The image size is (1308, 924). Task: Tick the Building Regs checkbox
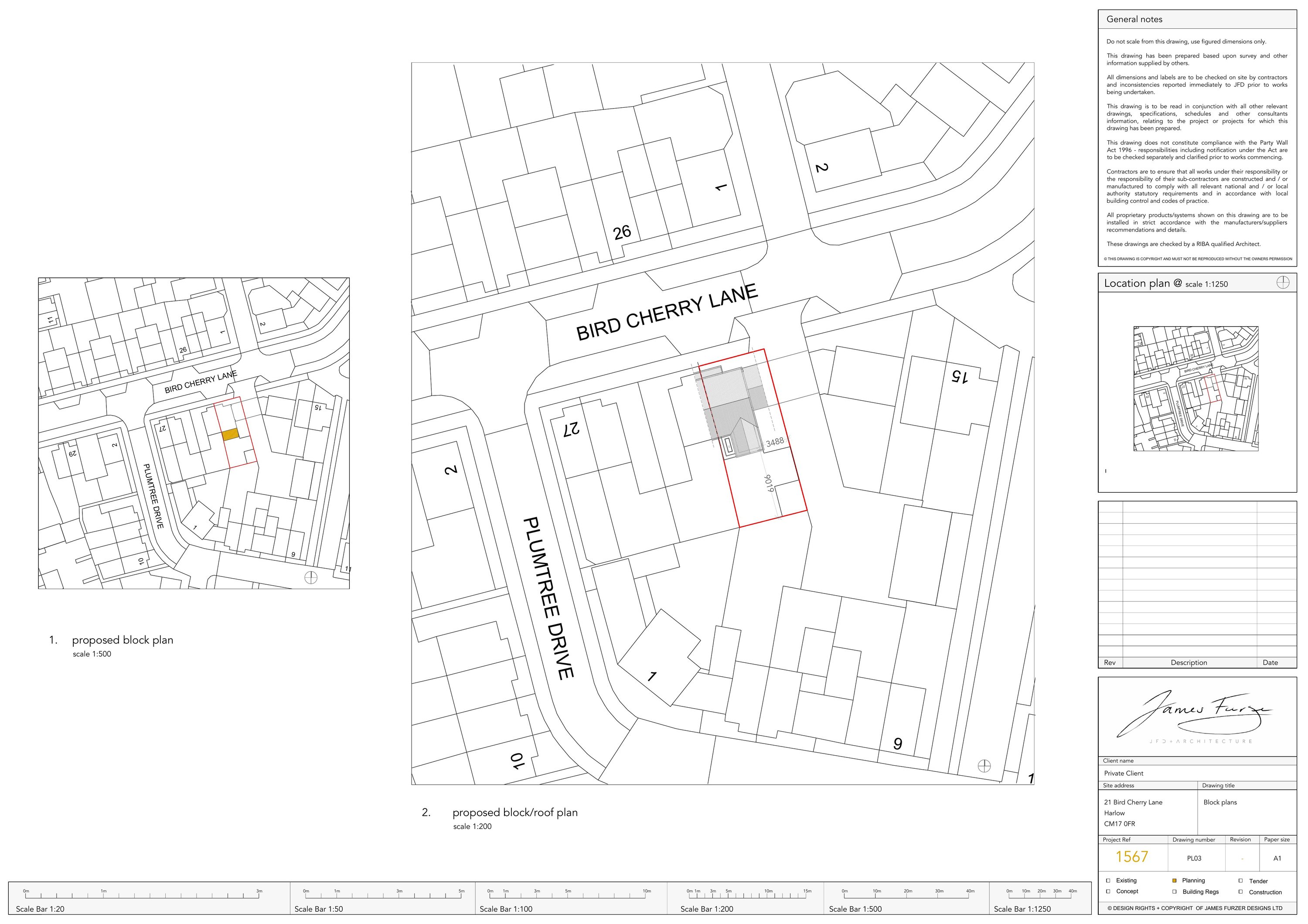(x=1174, y=892)
